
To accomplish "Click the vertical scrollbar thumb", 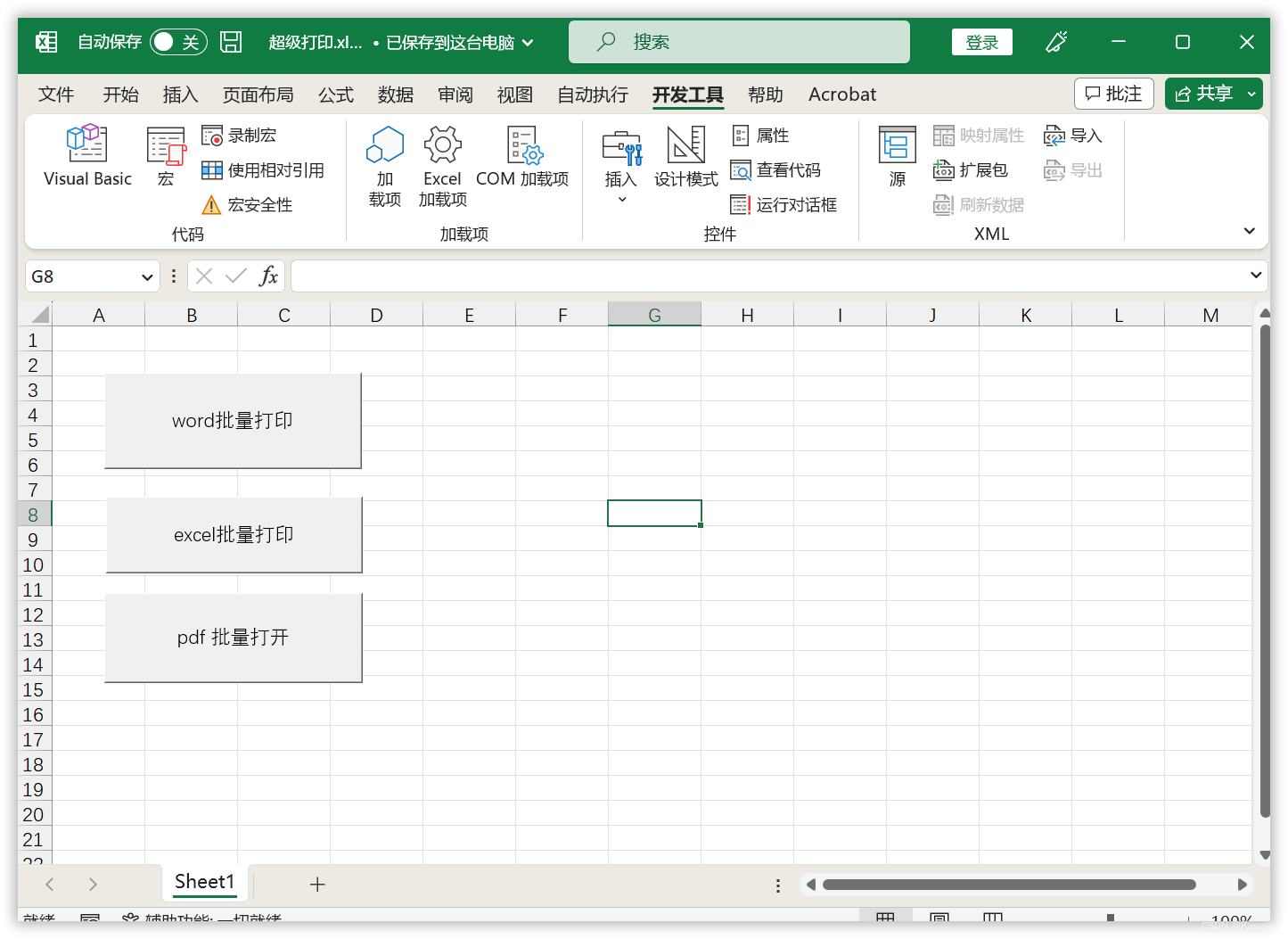I will click(x=1265, y=571).
